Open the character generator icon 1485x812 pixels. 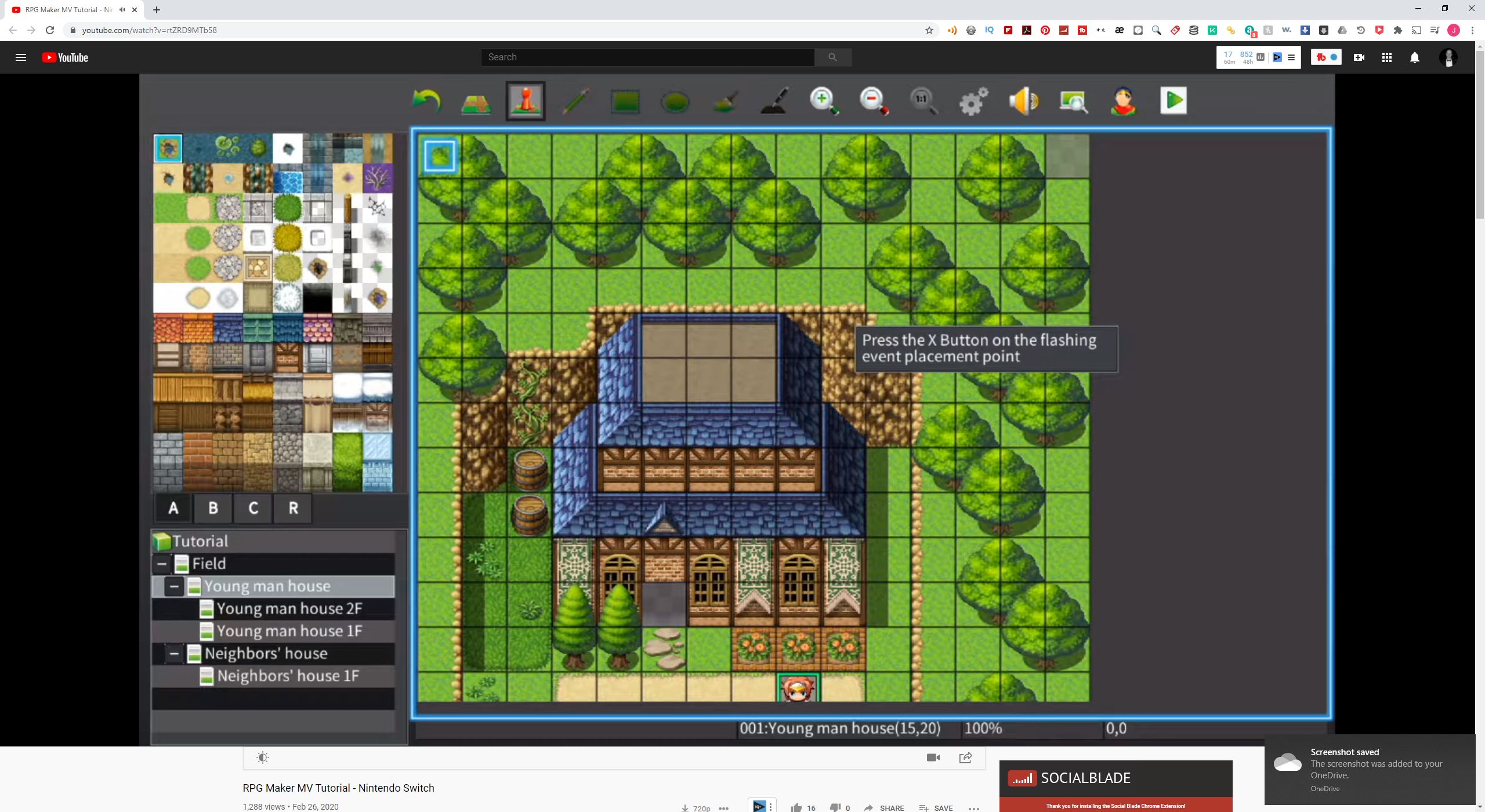1123,101
